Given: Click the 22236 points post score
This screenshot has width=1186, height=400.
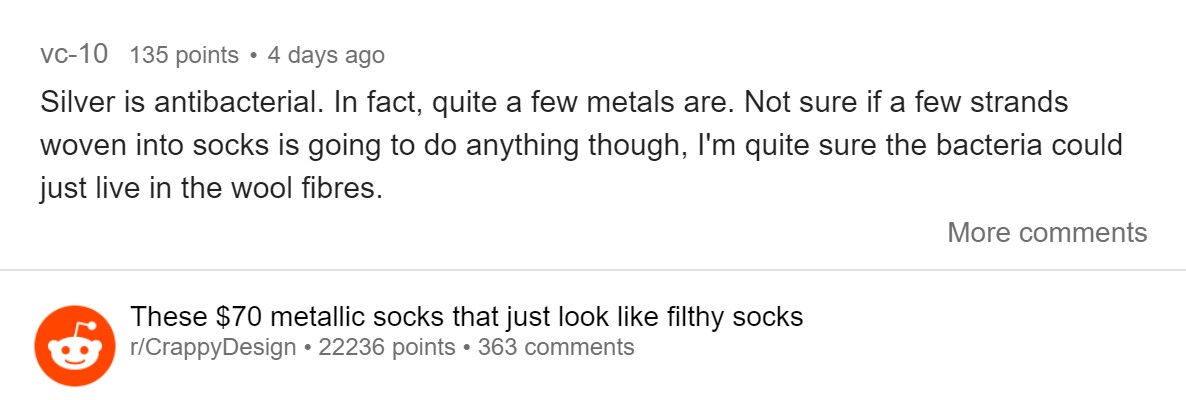Looking at the screenshot, I should [387, 348].
